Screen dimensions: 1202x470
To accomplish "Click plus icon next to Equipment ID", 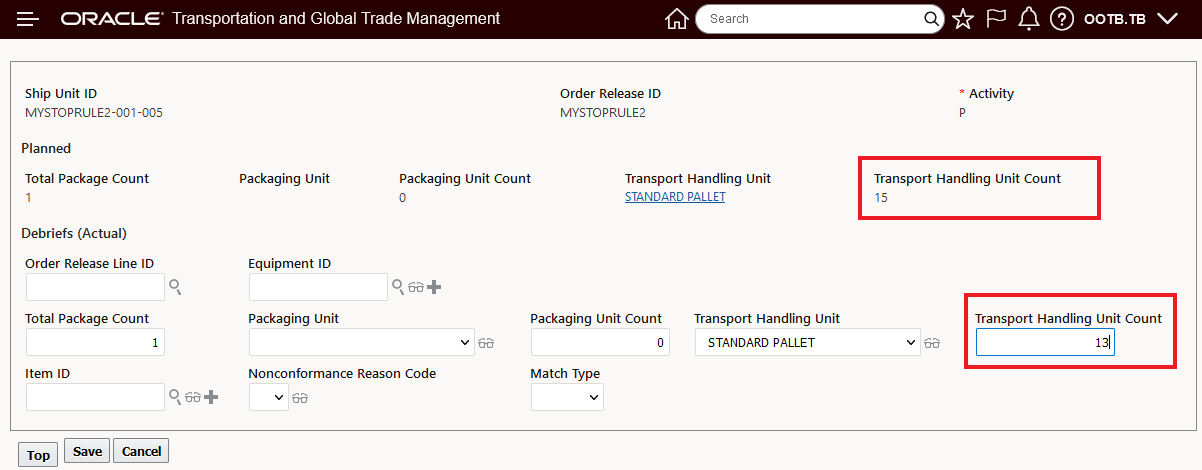I will click(434, 288).
